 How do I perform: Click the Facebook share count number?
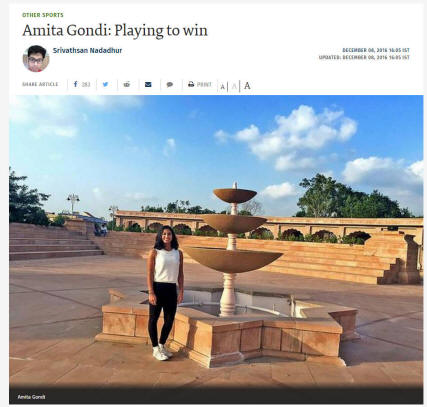86,85
